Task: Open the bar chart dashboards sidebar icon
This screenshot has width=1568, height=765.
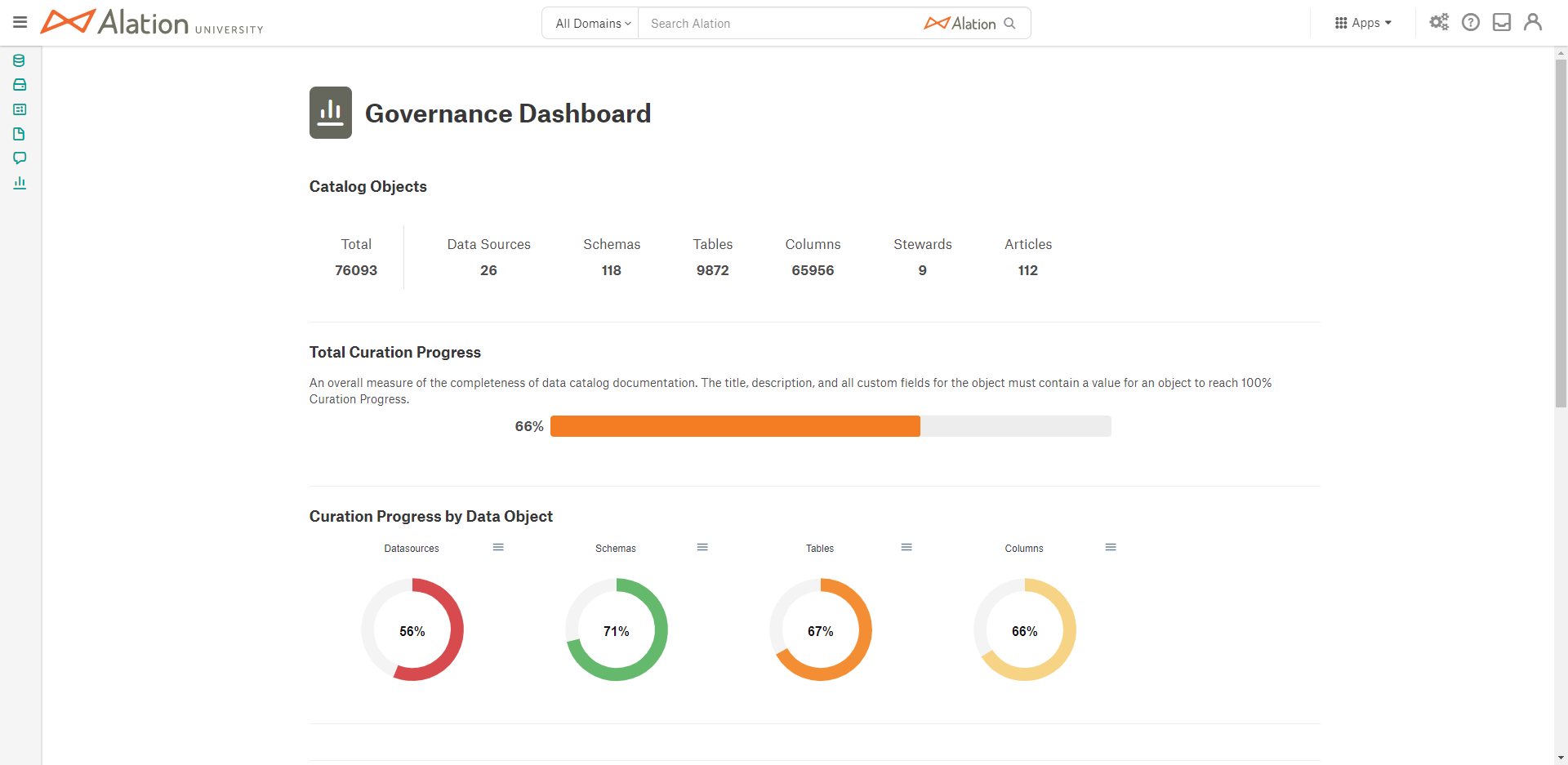Action: click(20, 183)
